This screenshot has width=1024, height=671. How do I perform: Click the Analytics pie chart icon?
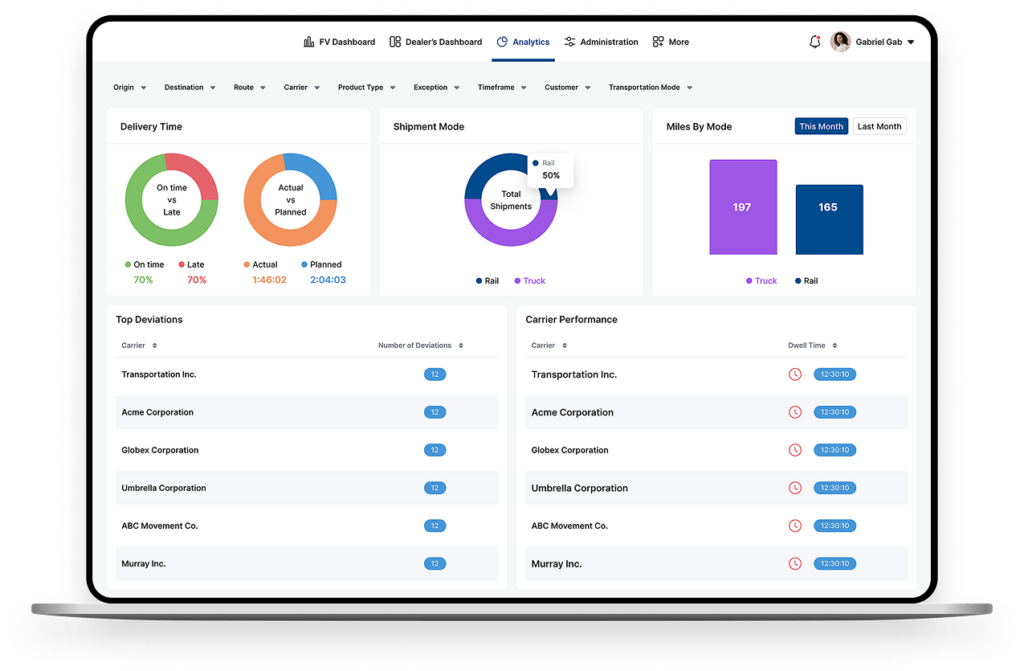coord(502,42)
